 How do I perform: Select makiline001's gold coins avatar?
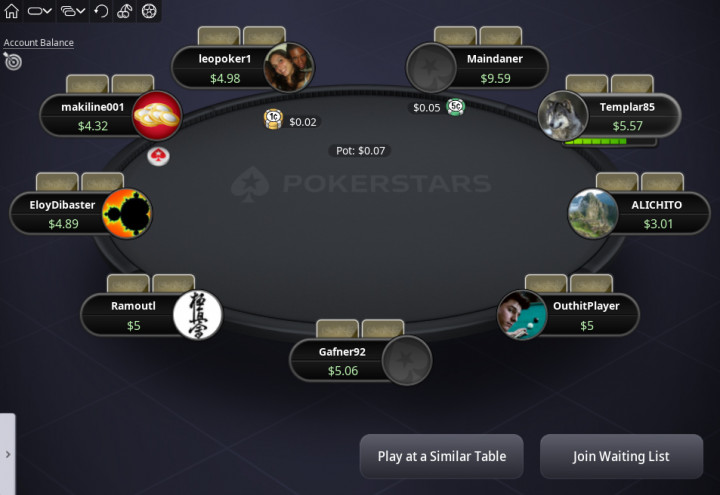[157, 115]
